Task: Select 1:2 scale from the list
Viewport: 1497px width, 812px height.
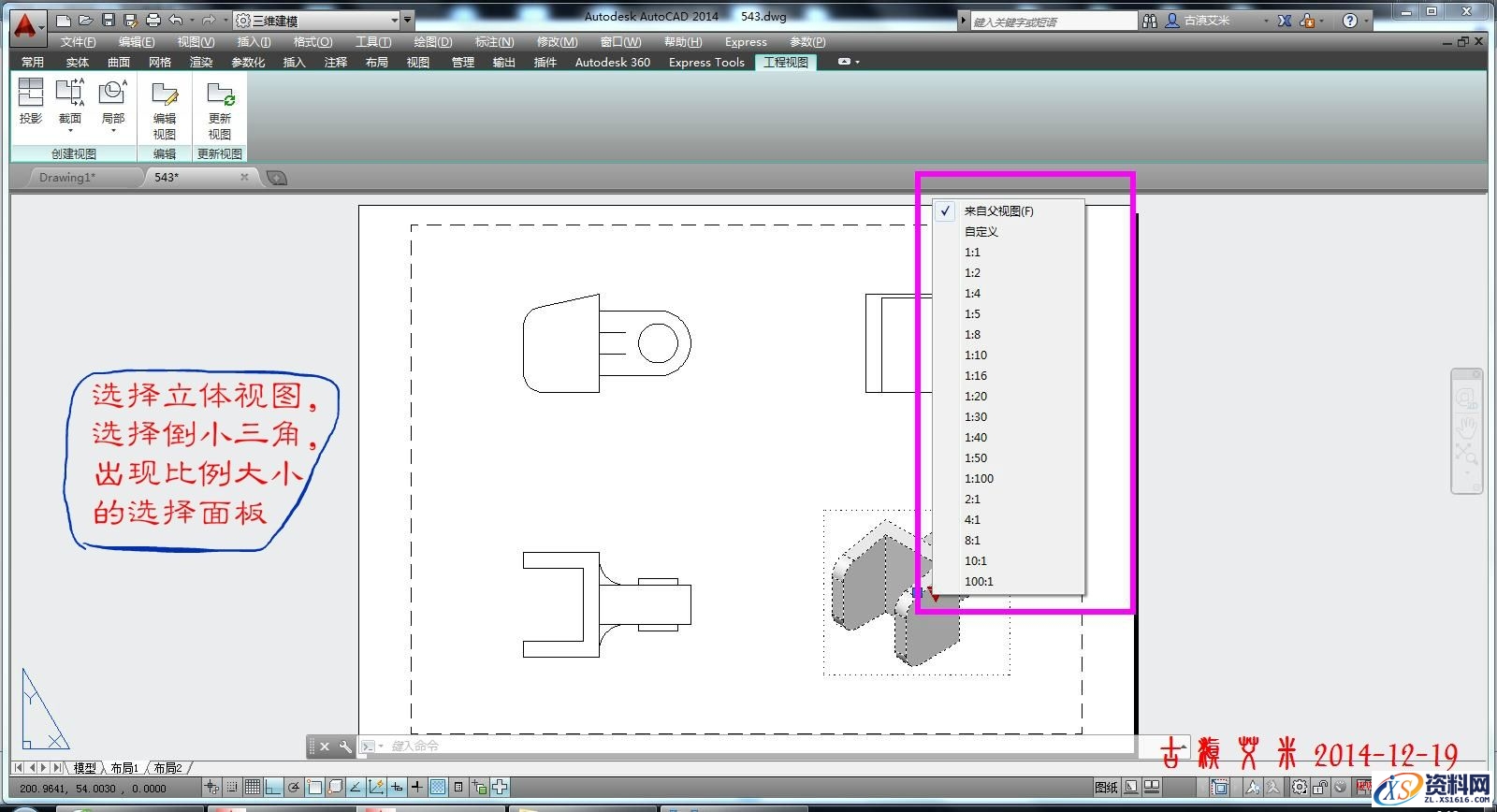Action: (973, 273)
